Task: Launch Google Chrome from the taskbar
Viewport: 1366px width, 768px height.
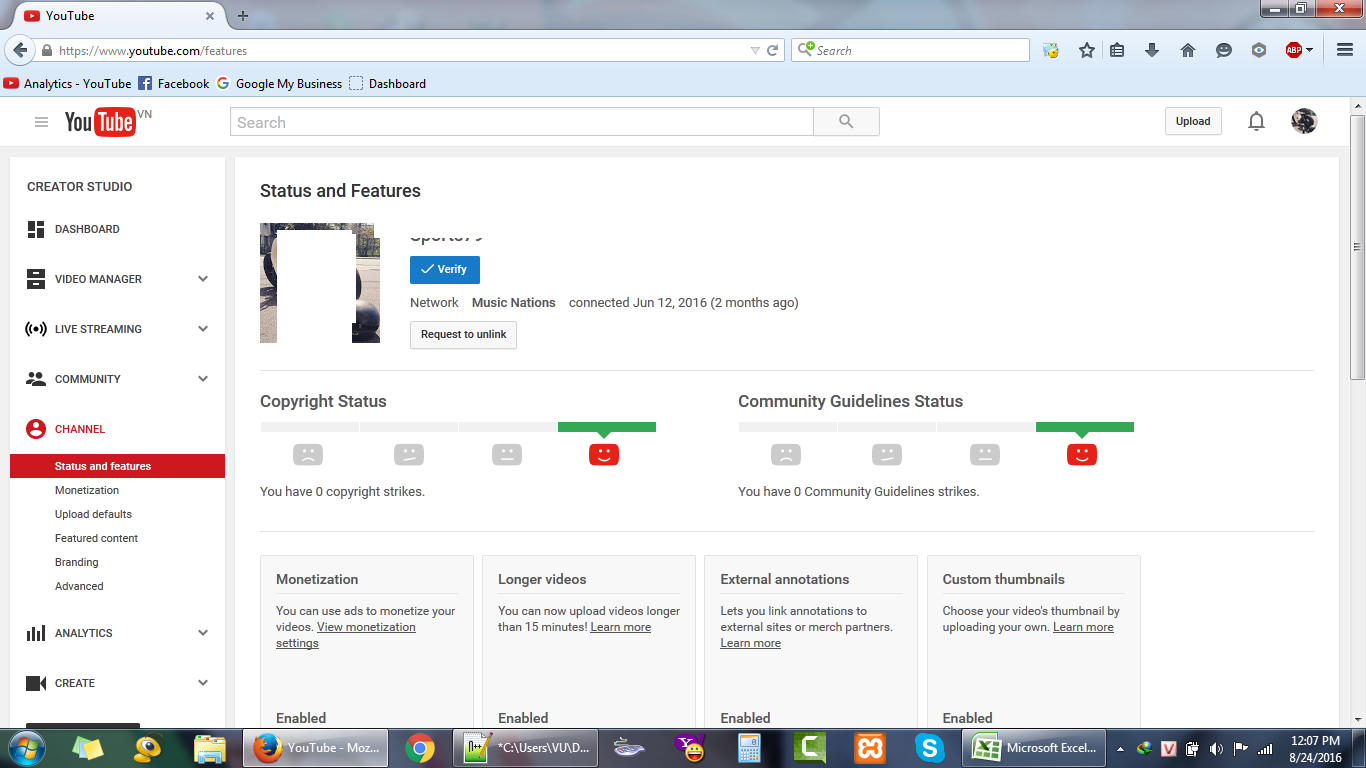Action: (419, 748)
